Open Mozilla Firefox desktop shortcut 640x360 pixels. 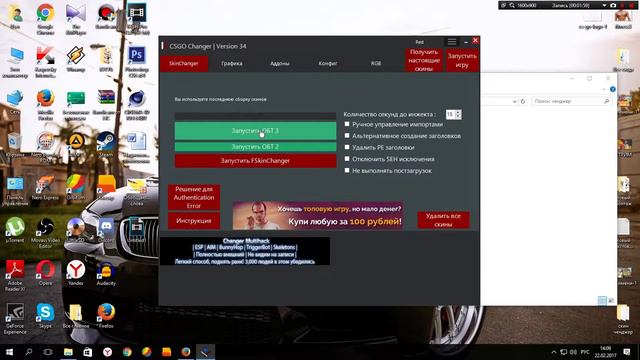tap(45, 105)
